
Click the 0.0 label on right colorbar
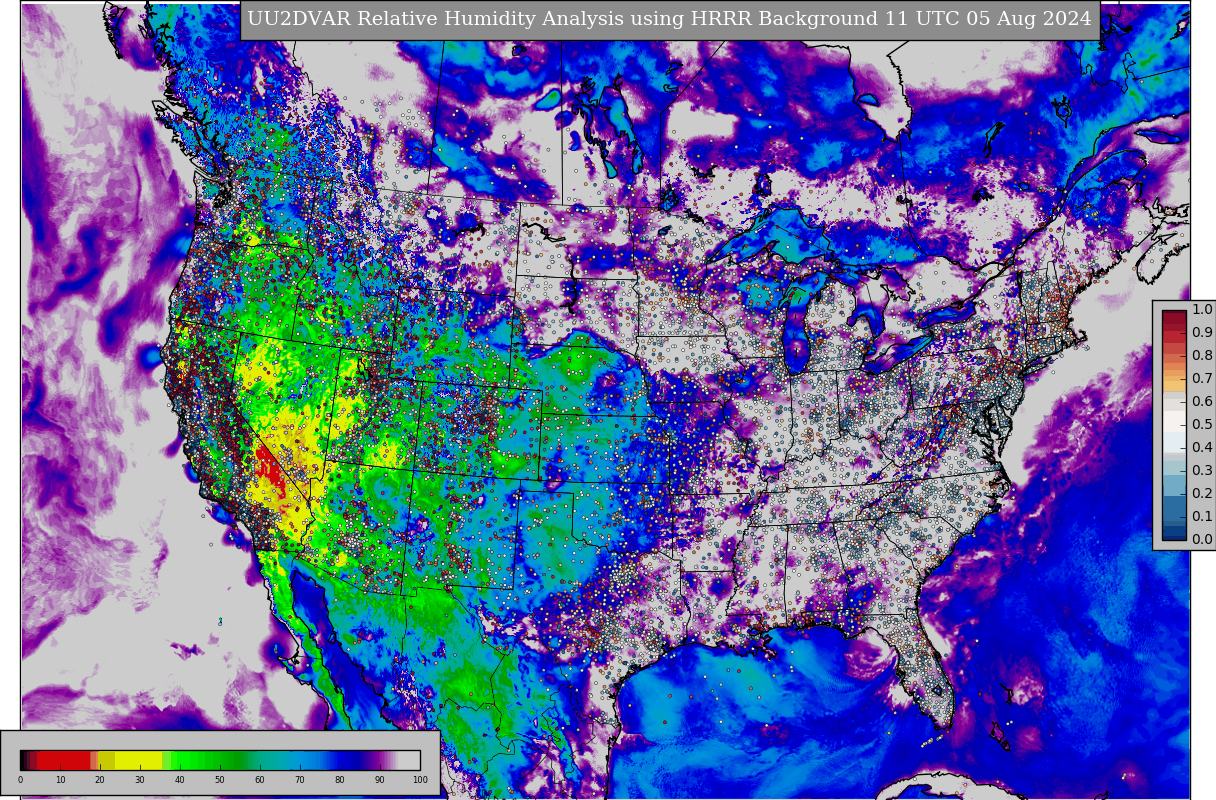click(1202, 539)
